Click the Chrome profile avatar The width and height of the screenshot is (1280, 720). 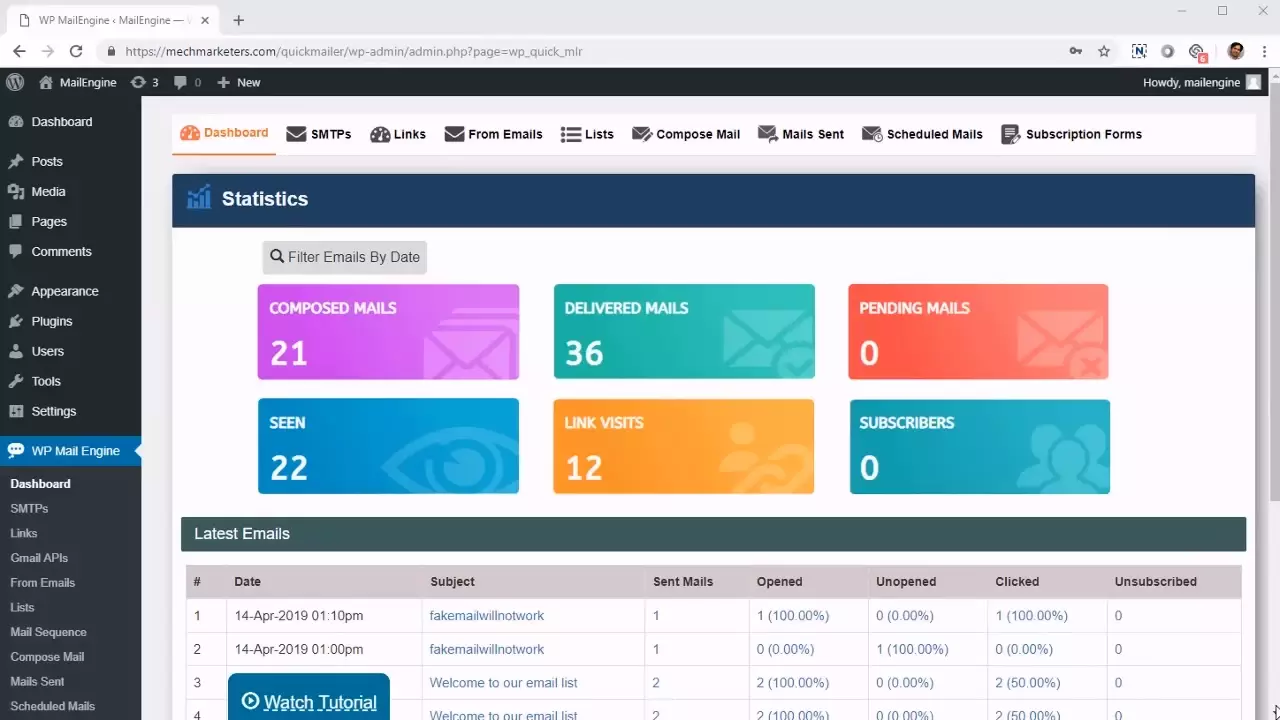[1236, 51]
